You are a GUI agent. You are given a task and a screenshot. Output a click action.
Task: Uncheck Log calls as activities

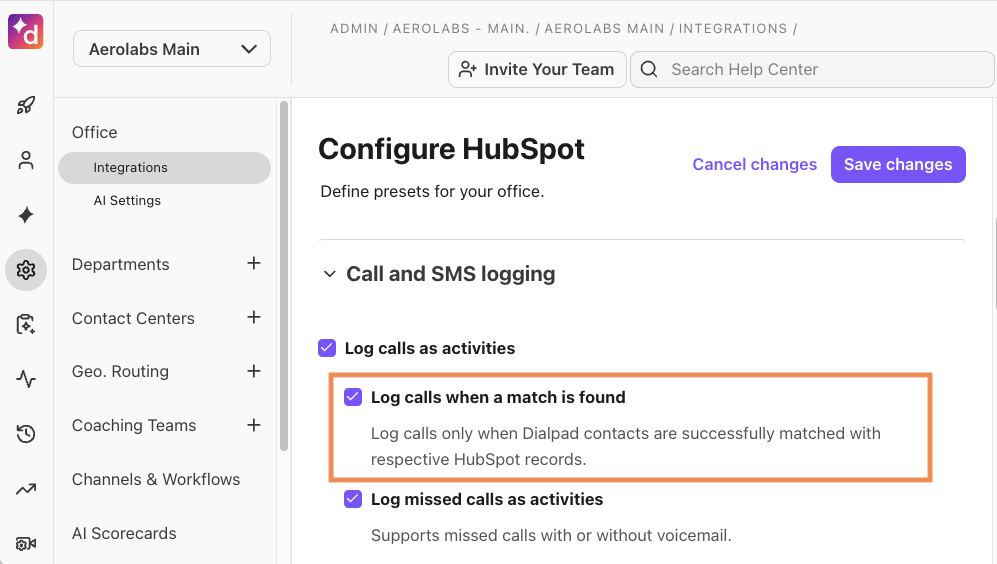point(327,348)
